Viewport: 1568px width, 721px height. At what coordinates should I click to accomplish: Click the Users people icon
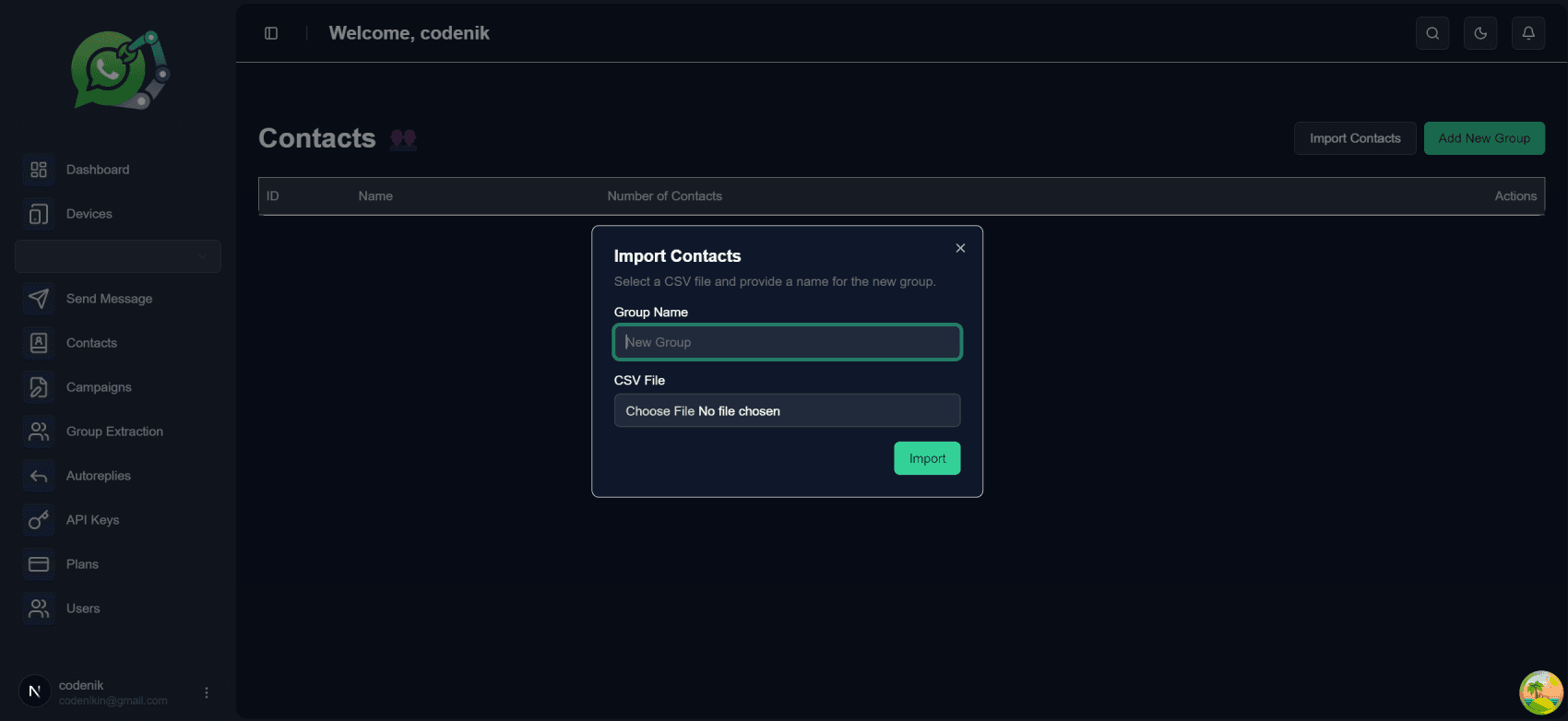point(39,609)
